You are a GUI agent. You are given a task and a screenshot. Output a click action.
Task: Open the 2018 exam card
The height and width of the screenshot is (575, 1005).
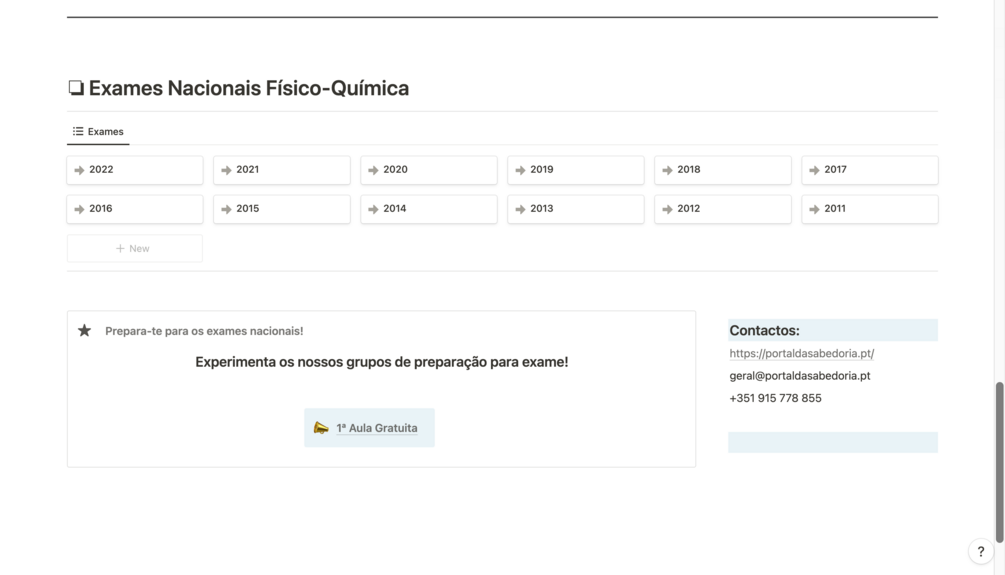[723, 170]
